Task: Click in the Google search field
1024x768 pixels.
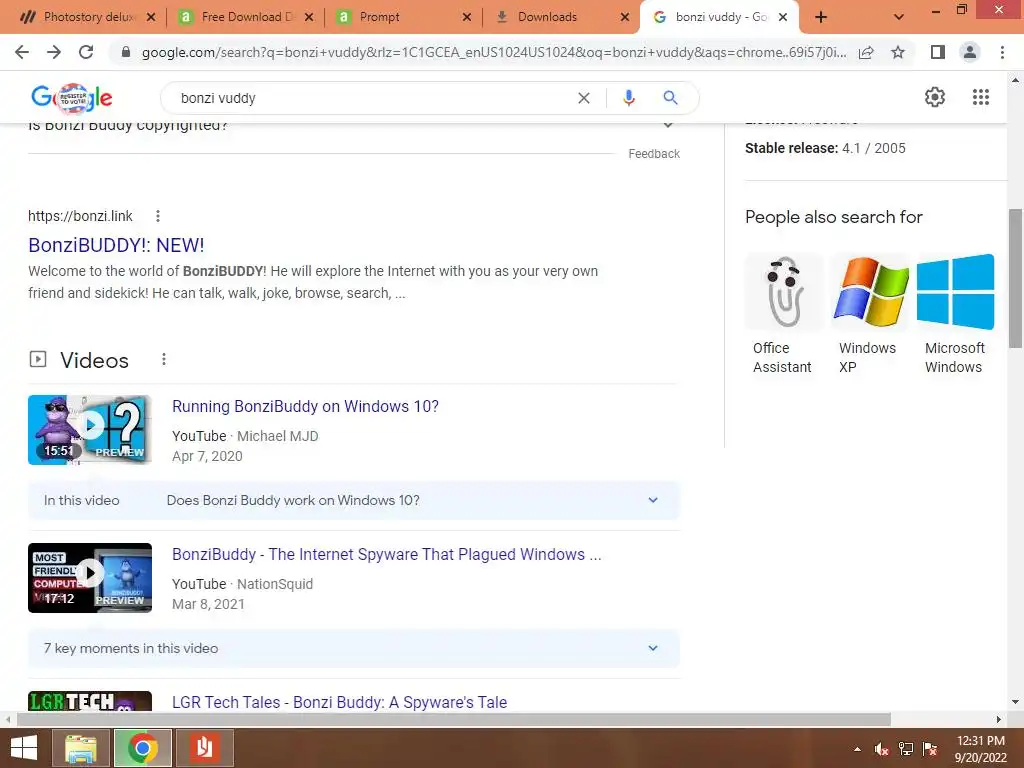Action: click(x=372, y=98)
